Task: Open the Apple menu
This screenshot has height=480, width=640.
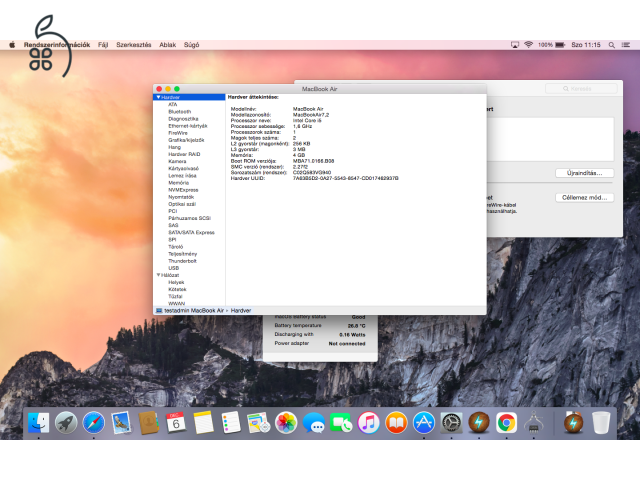Action: click(12, 45)
